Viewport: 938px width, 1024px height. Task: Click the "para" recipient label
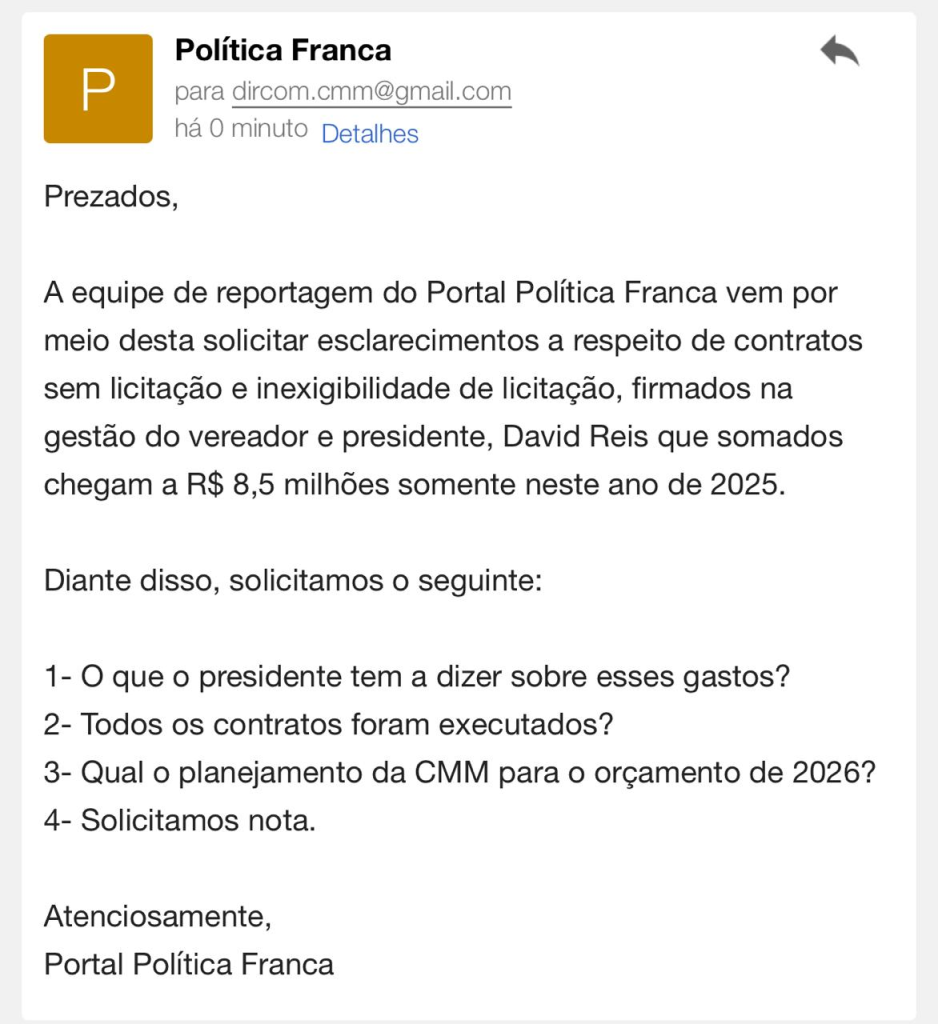[x=199, y=92]
